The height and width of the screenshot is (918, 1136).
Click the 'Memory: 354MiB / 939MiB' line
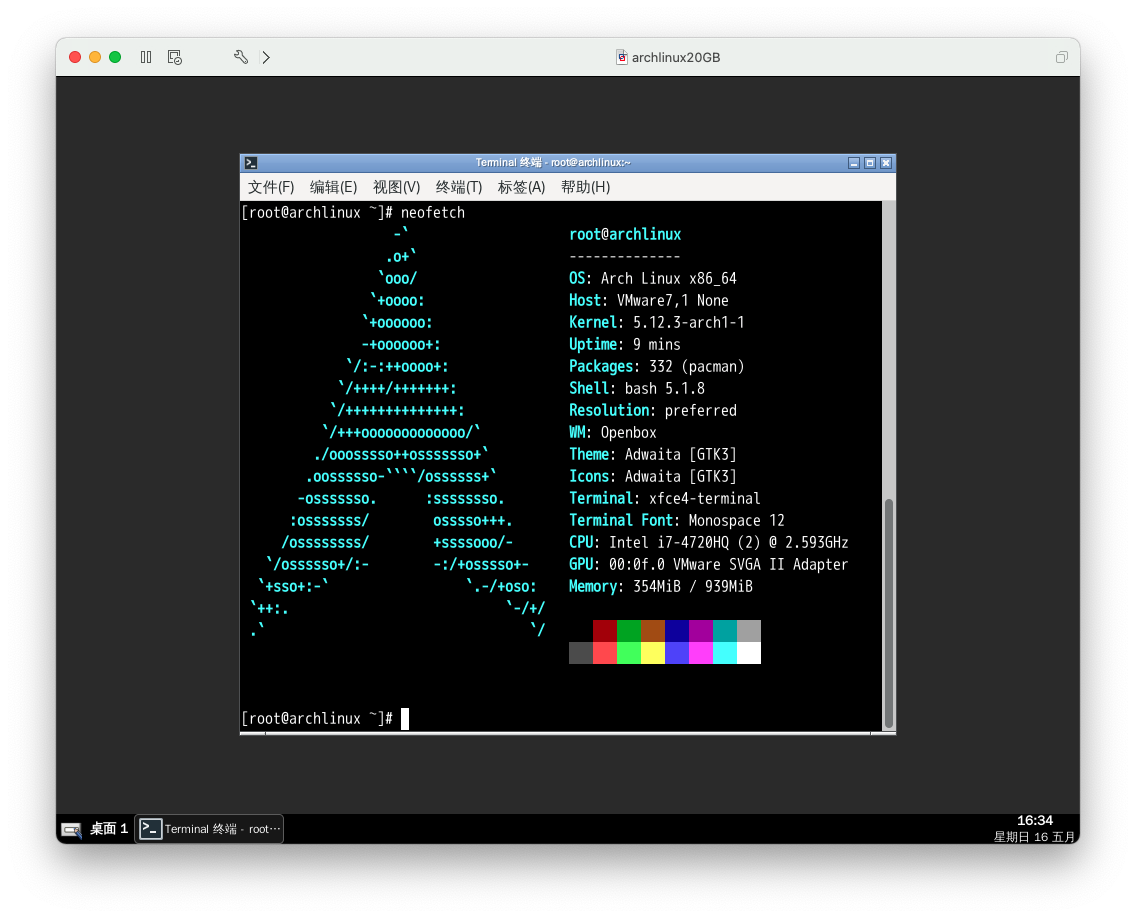661,587
